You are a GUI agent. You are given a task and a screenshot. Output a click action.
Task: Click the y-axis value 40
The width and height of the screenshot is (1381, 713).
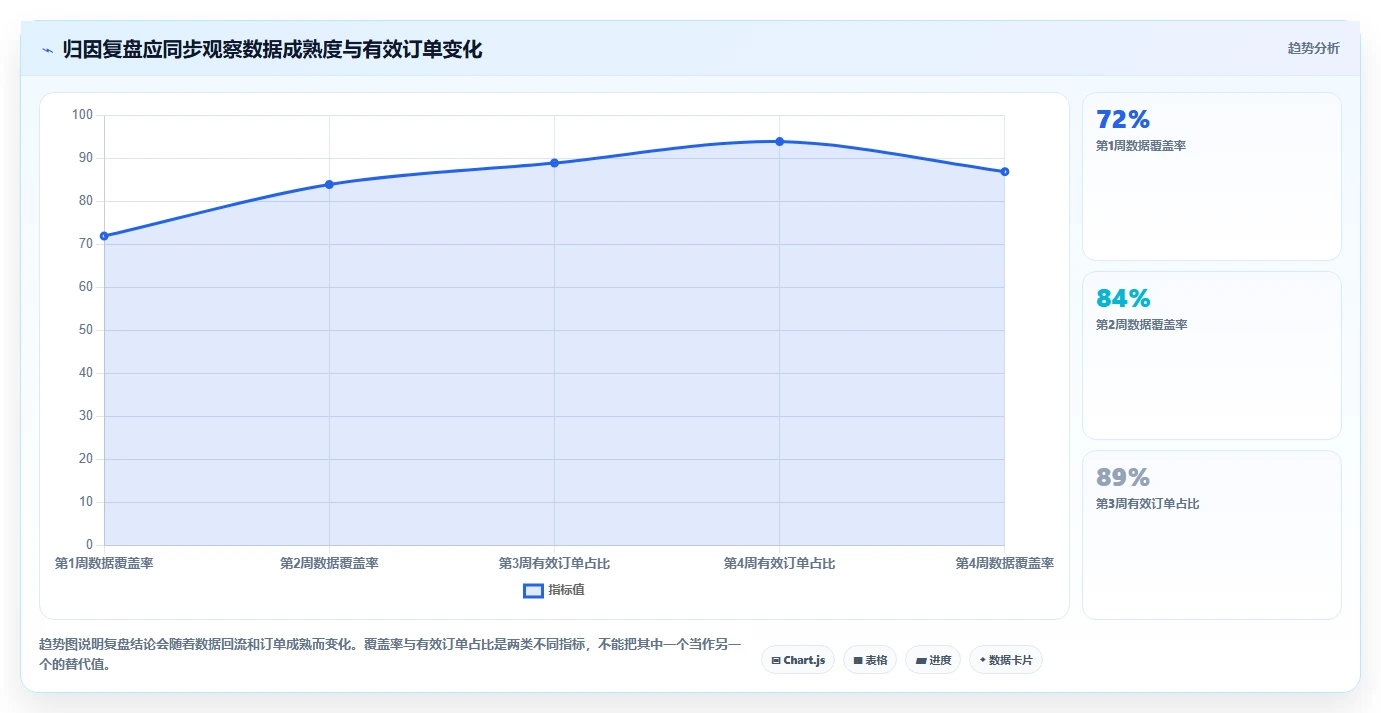[x=85, y=373]
